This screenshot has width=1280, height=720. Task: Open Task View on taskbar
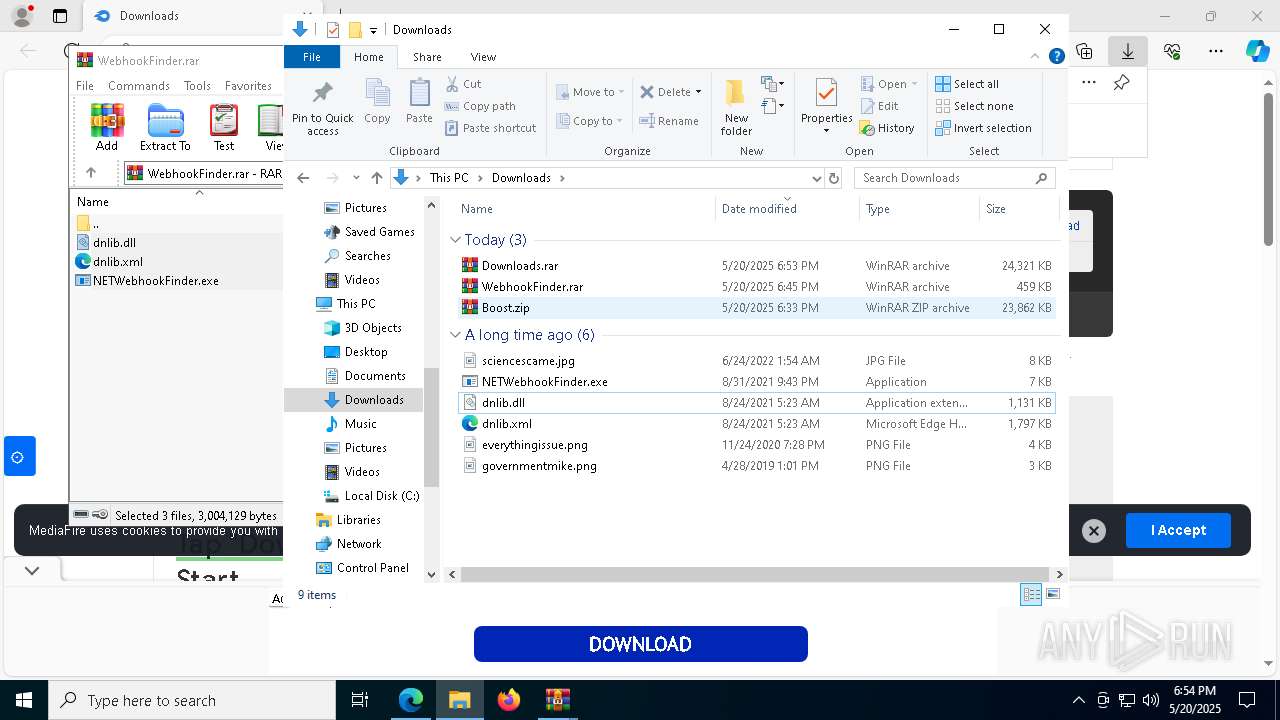[360, 700]
